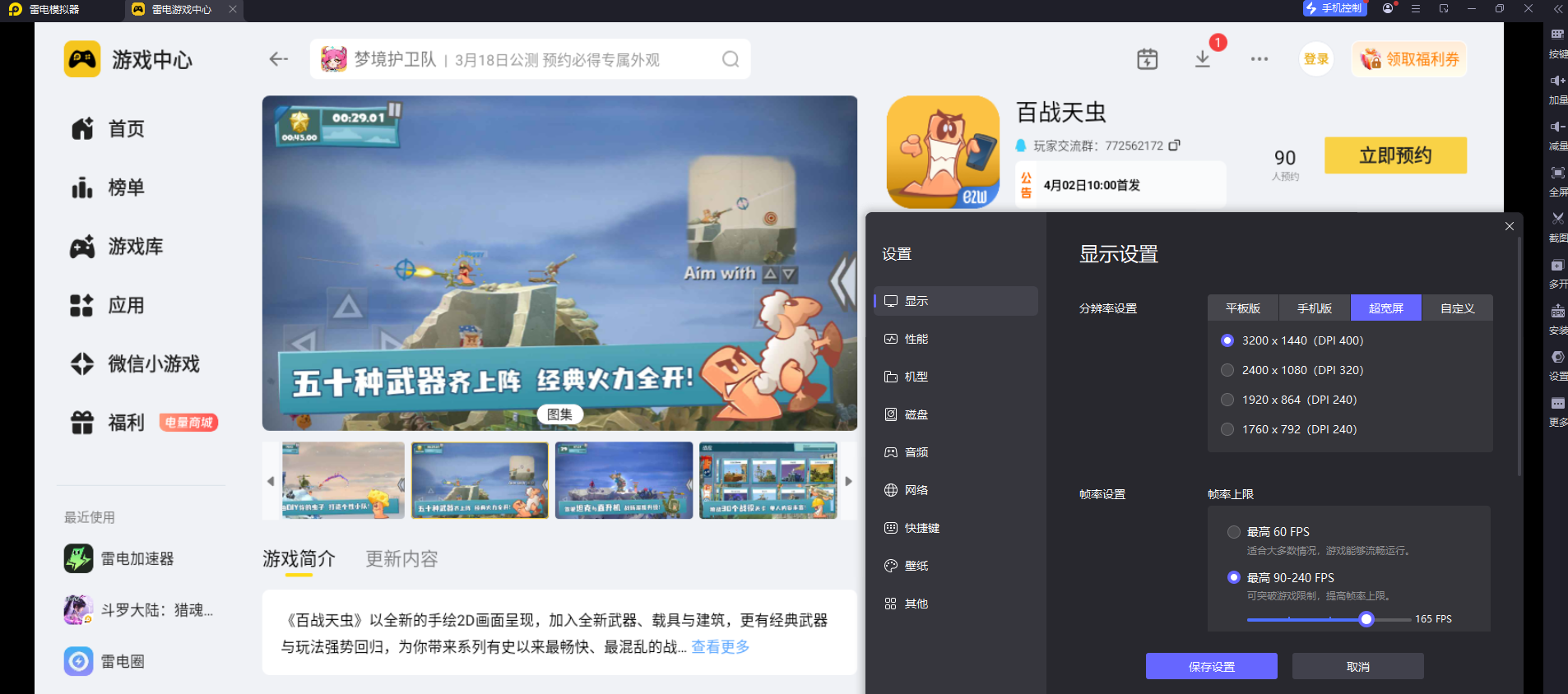Open the 榜单 rankings page
Image resolution: width=1568 pixels, height=694 pixels.
(109, 187)
